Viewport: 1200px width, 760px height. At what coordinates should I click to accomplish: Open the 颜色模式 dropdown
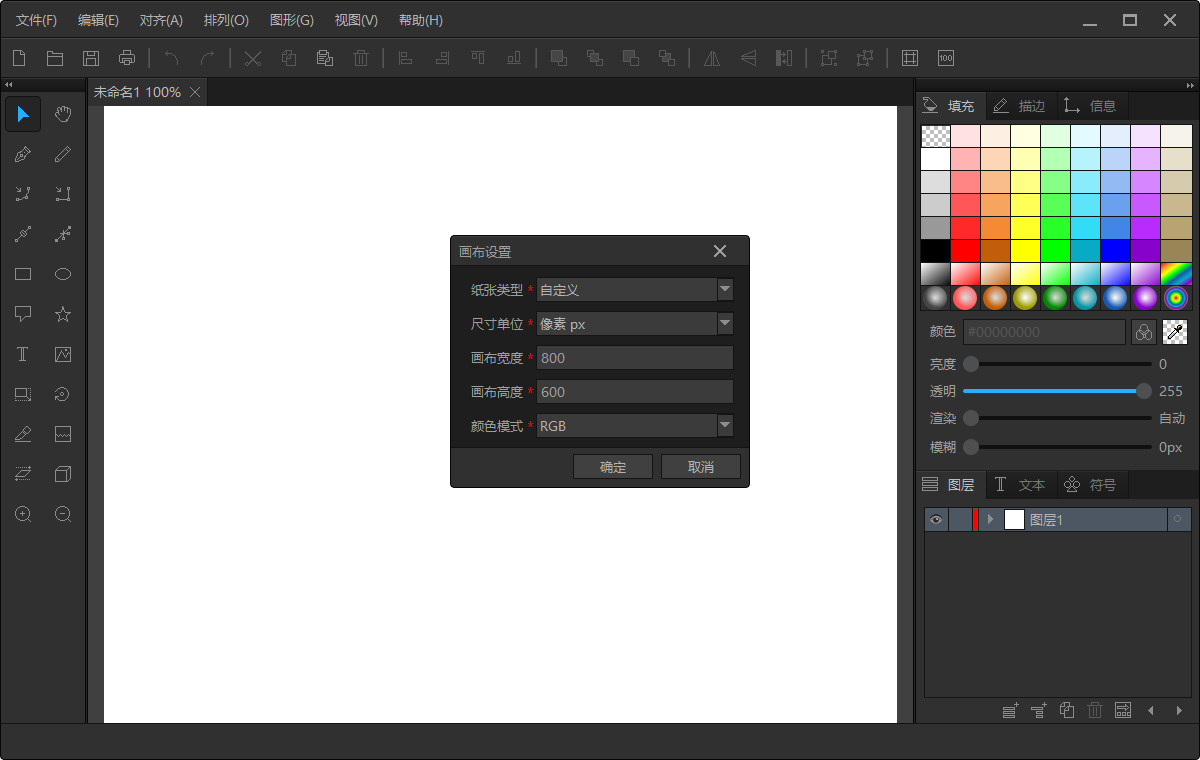coord(725,426)
